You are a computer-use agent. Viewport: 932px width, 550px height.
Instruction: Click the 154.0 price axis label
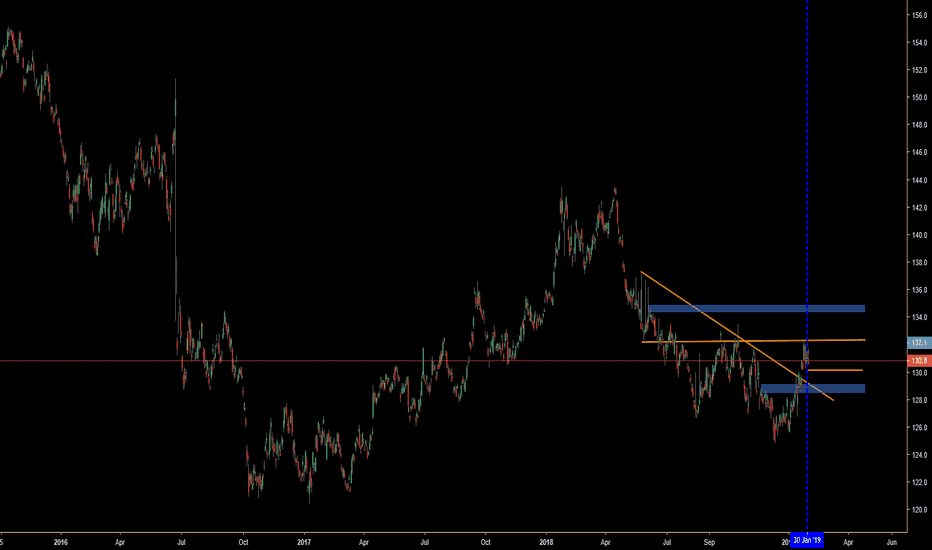[x=920, y=42]
